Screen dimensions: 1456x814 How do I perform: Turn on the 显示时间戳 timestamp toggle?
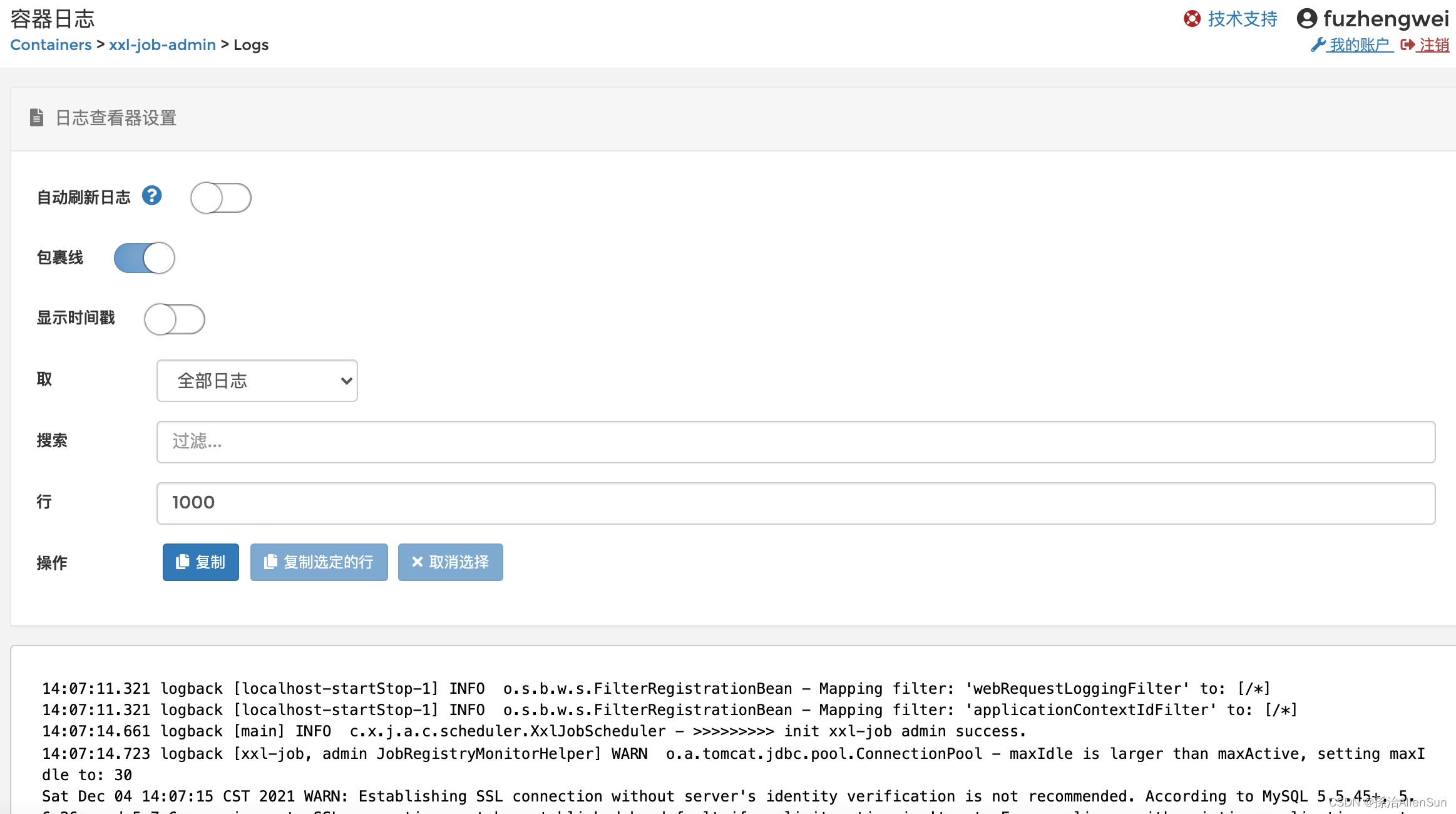(x=174, y=319)
